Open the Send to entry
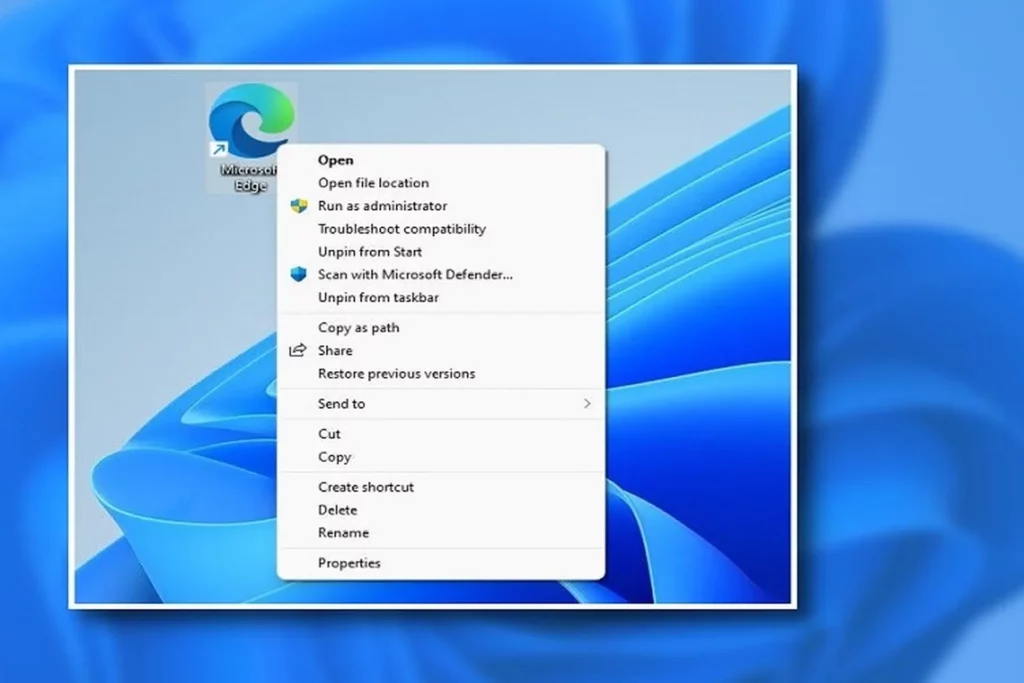Screen dimensions: 1024x683 tap(441, 404)
